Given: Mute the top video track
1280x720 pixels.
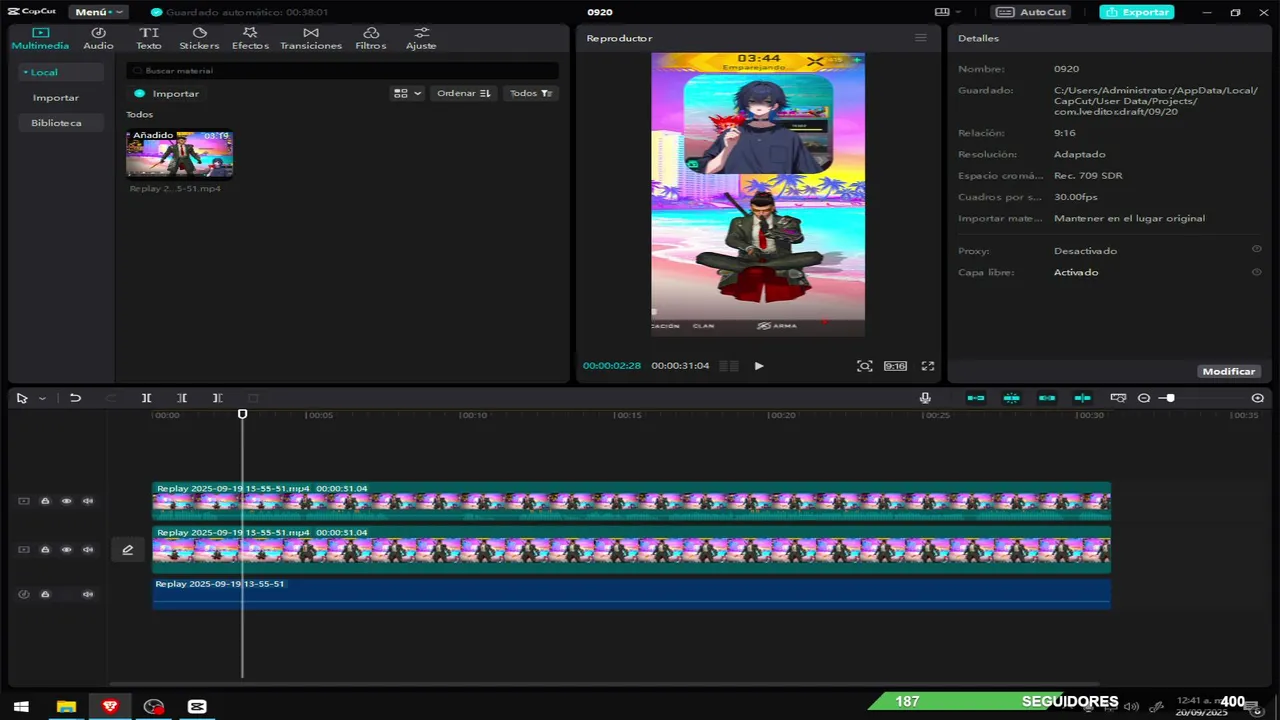Looking at the screenshot, I should [88, 501].
